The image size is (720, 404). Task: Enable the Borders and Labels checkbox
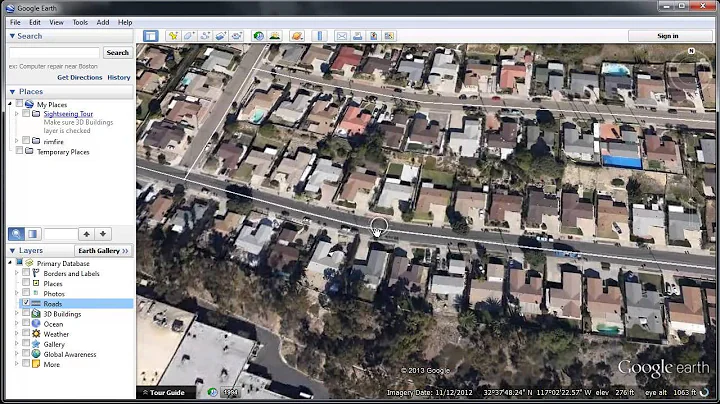(x=26, y=273)
